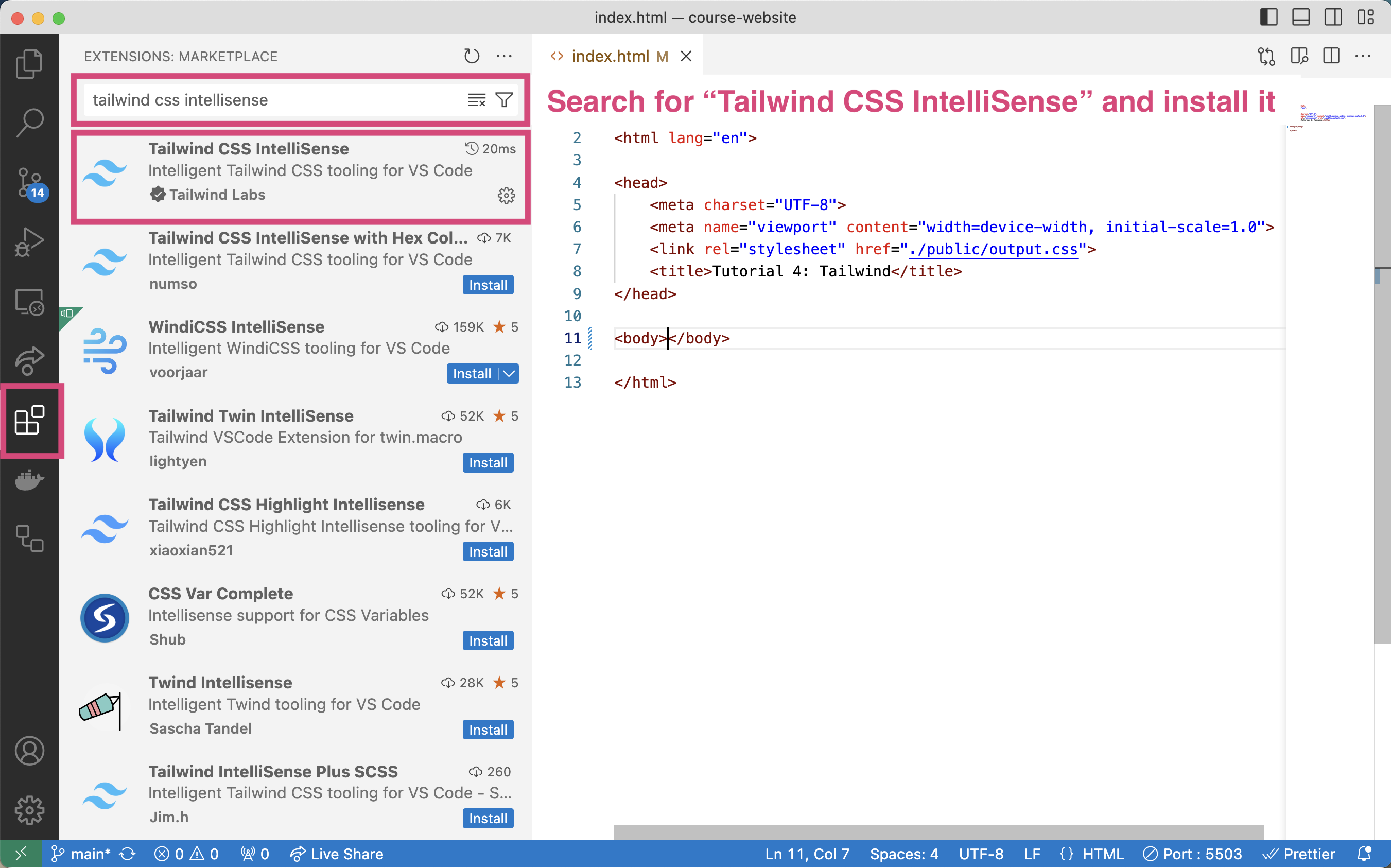Open the Docker view in activity bar
Viewport: 1391px width, 868px height.
pos(29,479)
